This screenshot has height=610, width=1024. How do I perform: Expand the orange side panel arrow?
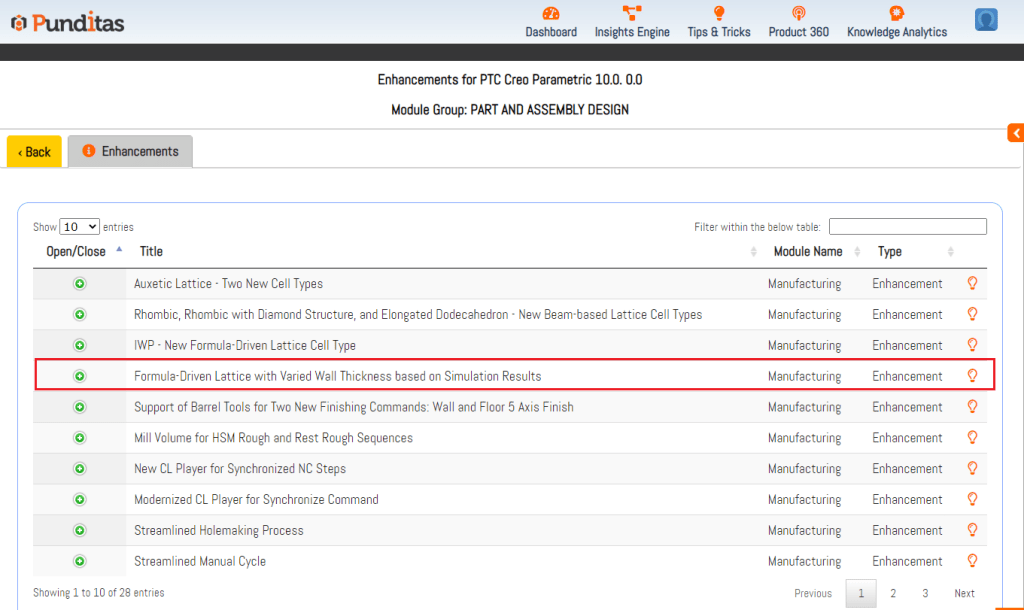[x=1015, y=133]
